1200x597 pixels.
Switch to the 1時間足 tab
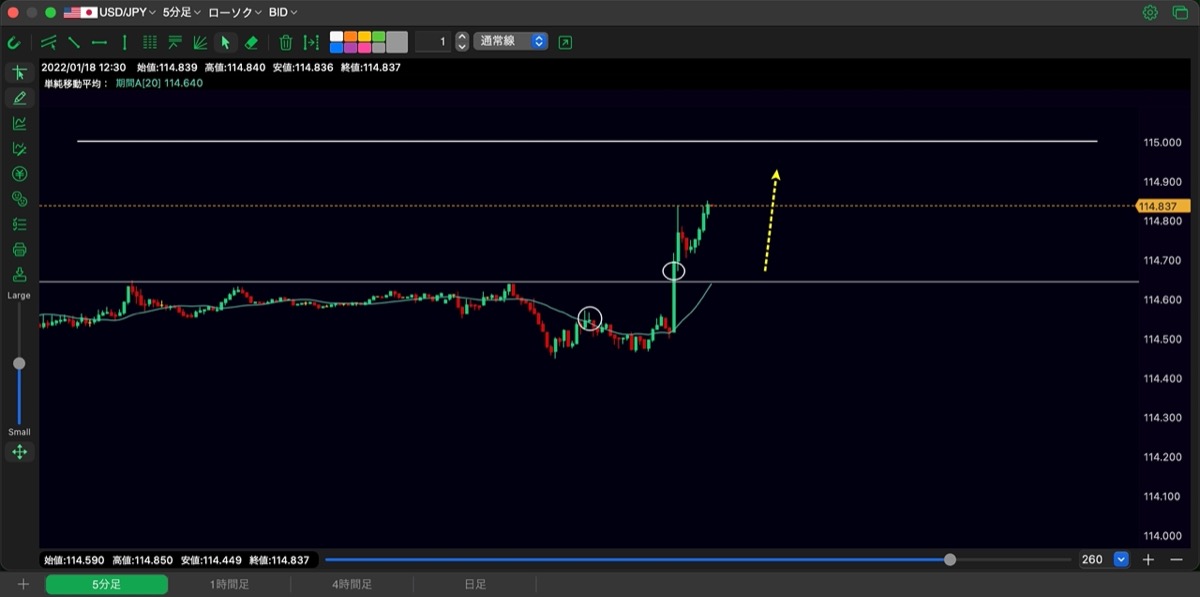coord(229,584)
